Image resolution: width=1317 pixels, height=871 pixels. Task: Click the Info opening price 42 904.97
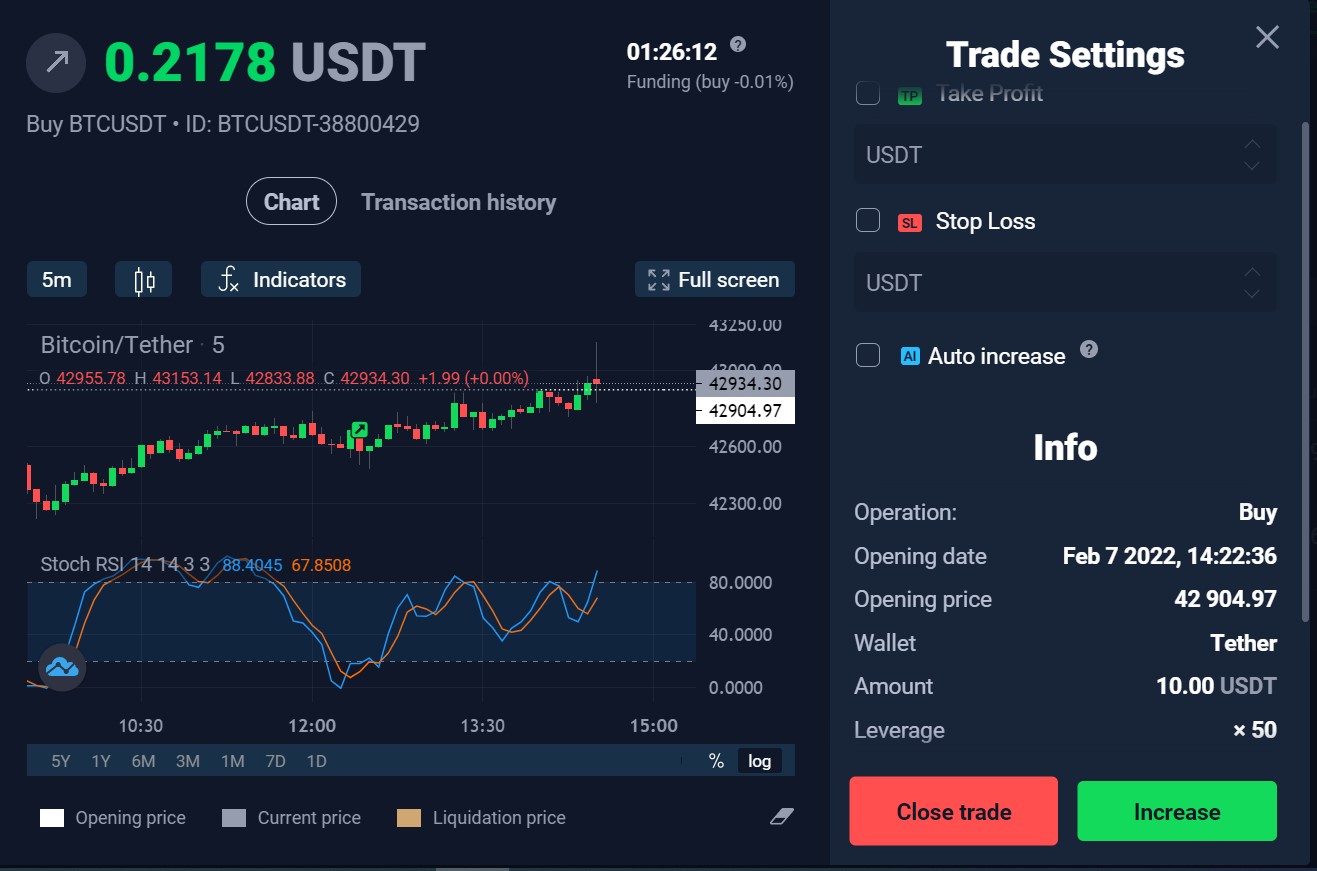1225,599
